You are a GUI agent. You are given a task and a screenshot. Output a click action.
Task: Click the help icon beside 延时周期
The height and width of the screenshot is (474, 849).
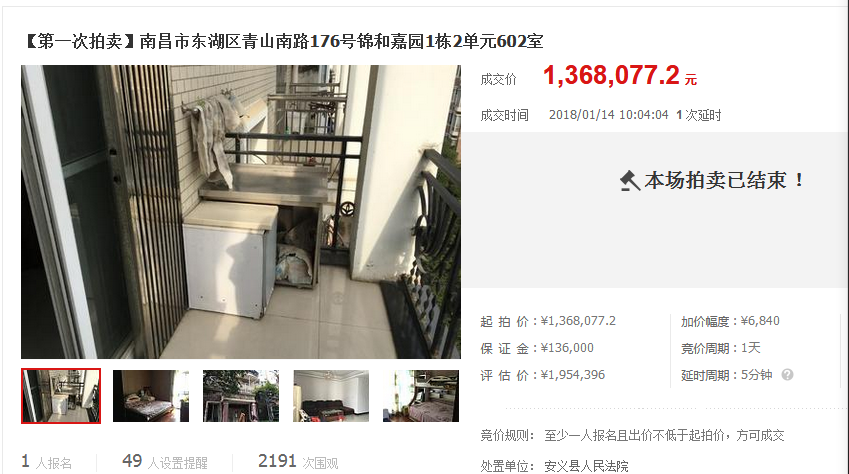tap(787, 375)
